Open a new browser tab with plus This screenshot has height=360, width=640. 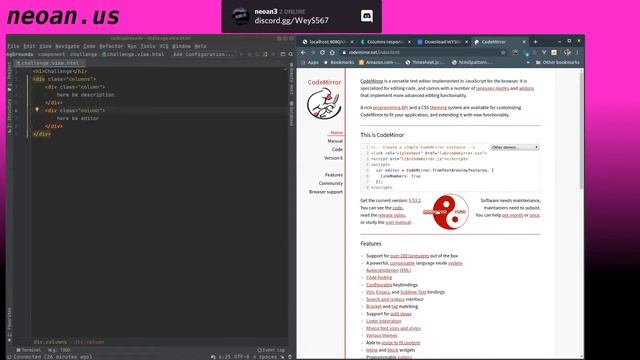[536, 42]
